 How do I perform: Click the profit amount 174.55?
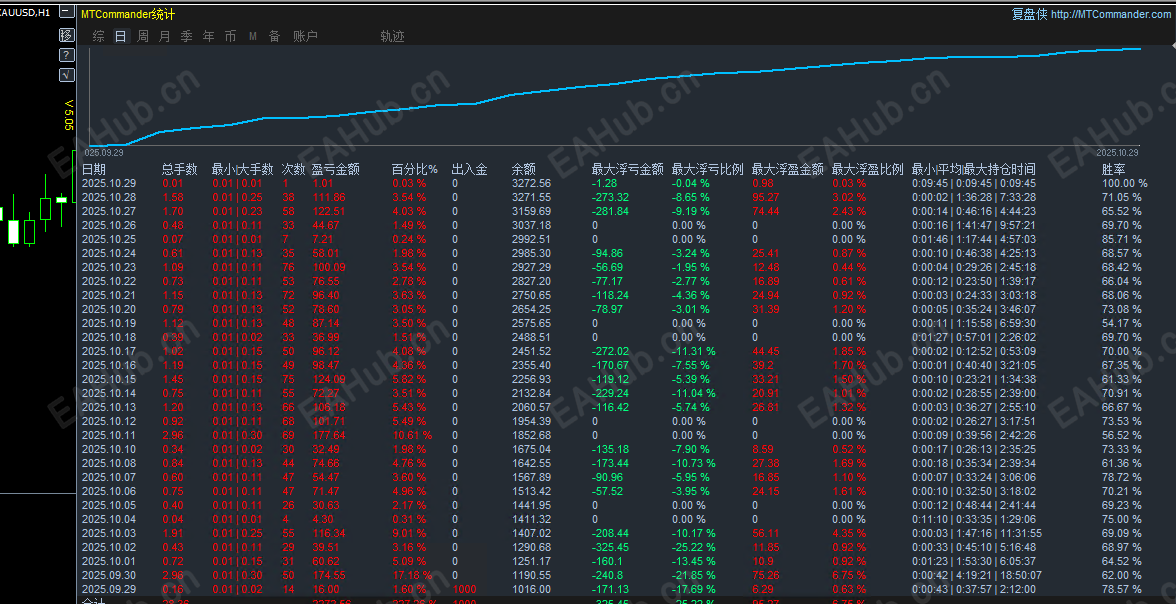click(x=328, y=575)
